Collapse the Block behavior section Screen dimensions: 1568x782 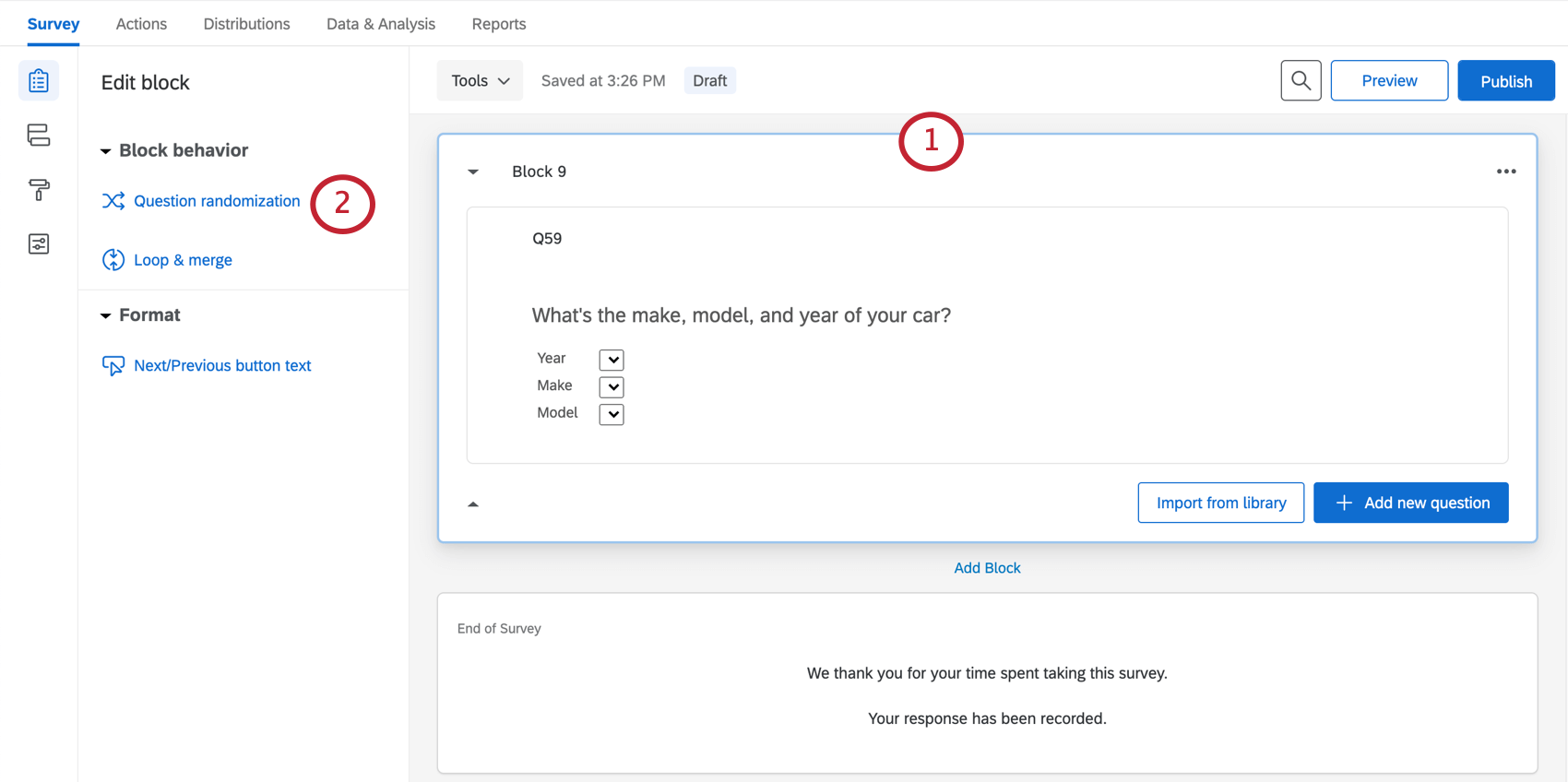(x=106, y=151)
